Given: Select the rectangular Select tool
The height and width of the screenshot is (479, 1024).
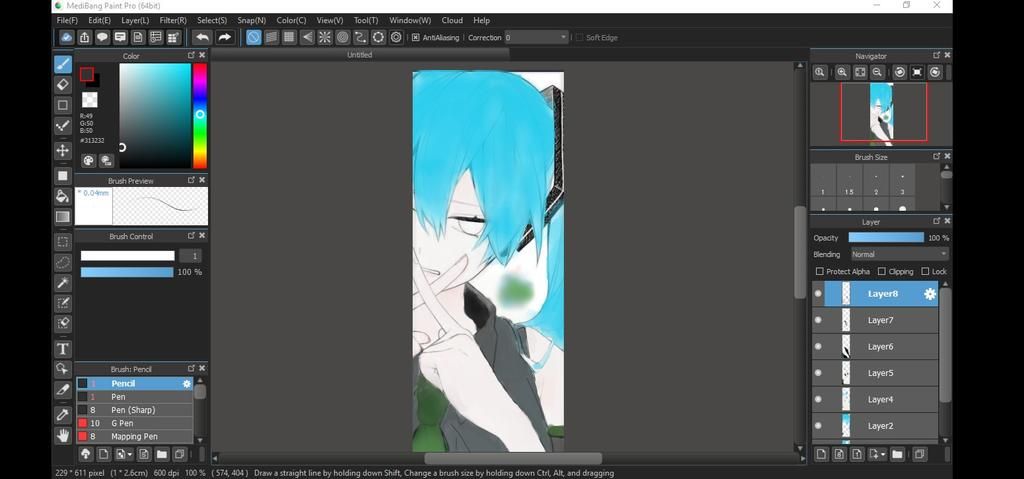Looking at the screenshot, I should (63, 242).
